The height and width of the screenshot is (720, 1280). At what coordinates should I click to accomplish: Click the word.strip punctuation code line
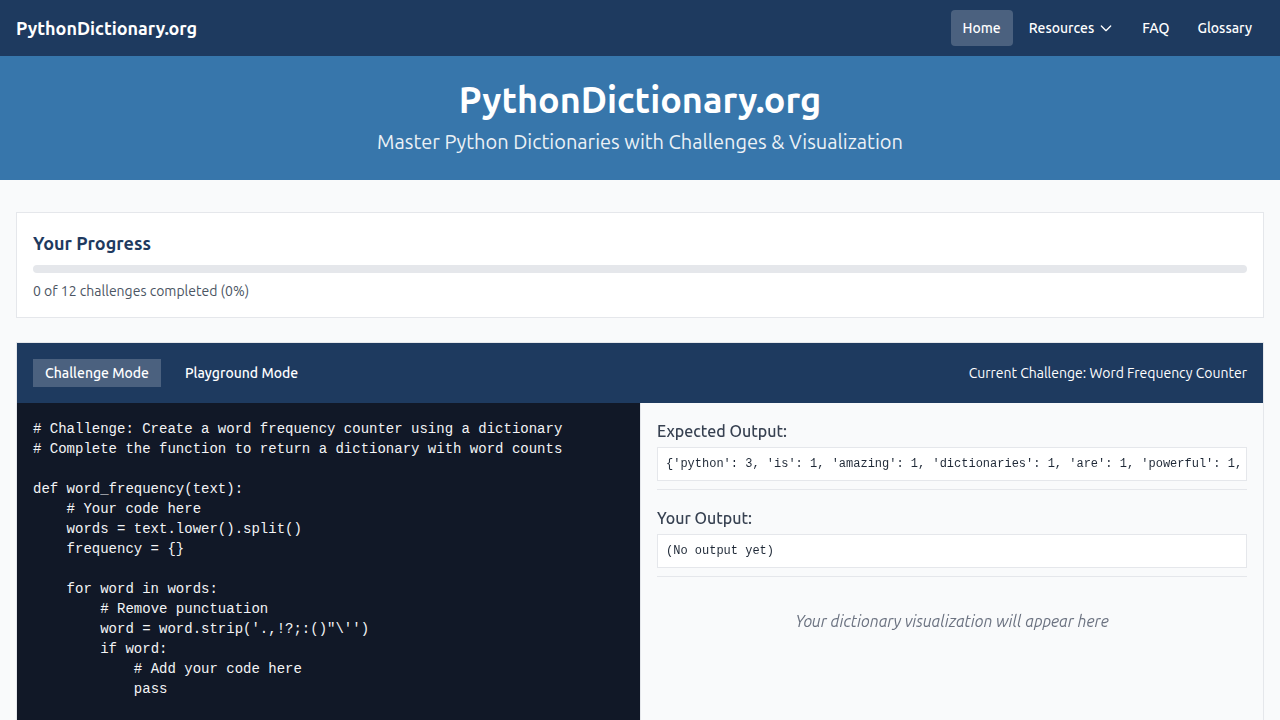coord(235,628)
